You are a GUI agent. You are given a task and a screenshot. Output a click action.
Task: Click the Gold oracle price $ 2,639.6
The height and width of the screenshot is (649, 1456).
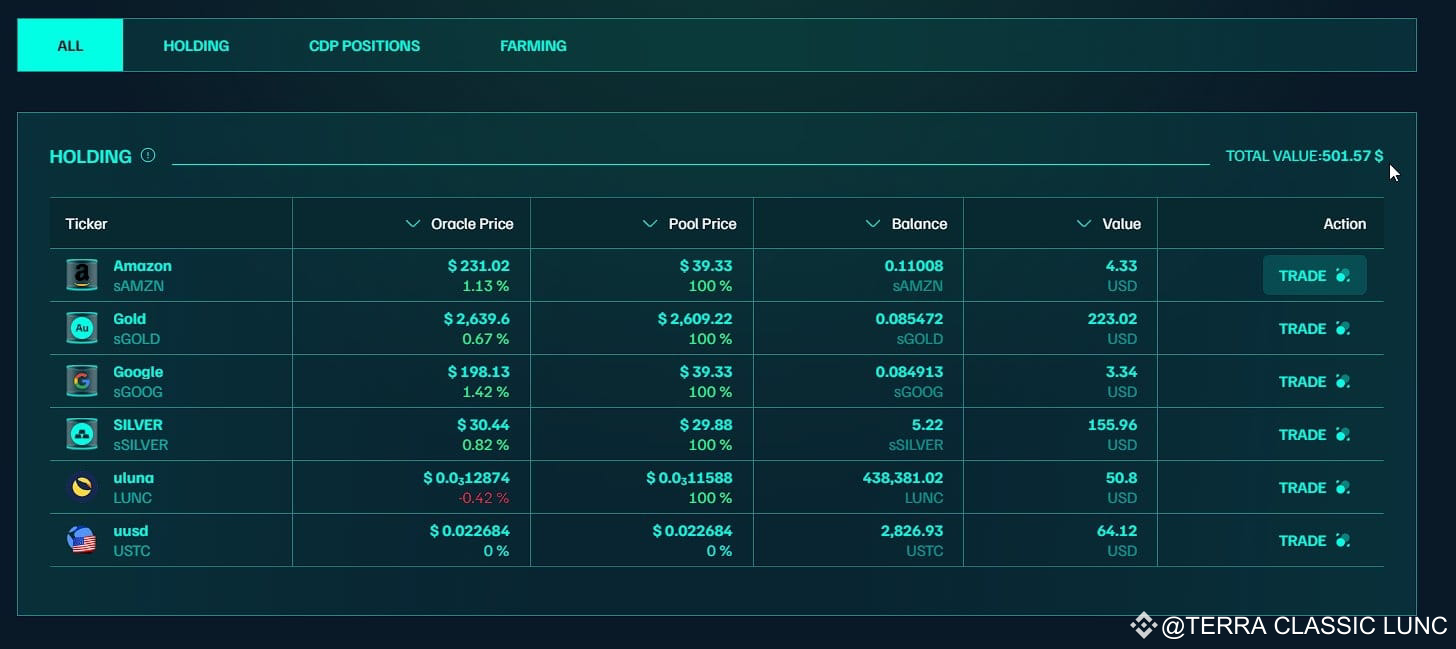click(476, 319)
